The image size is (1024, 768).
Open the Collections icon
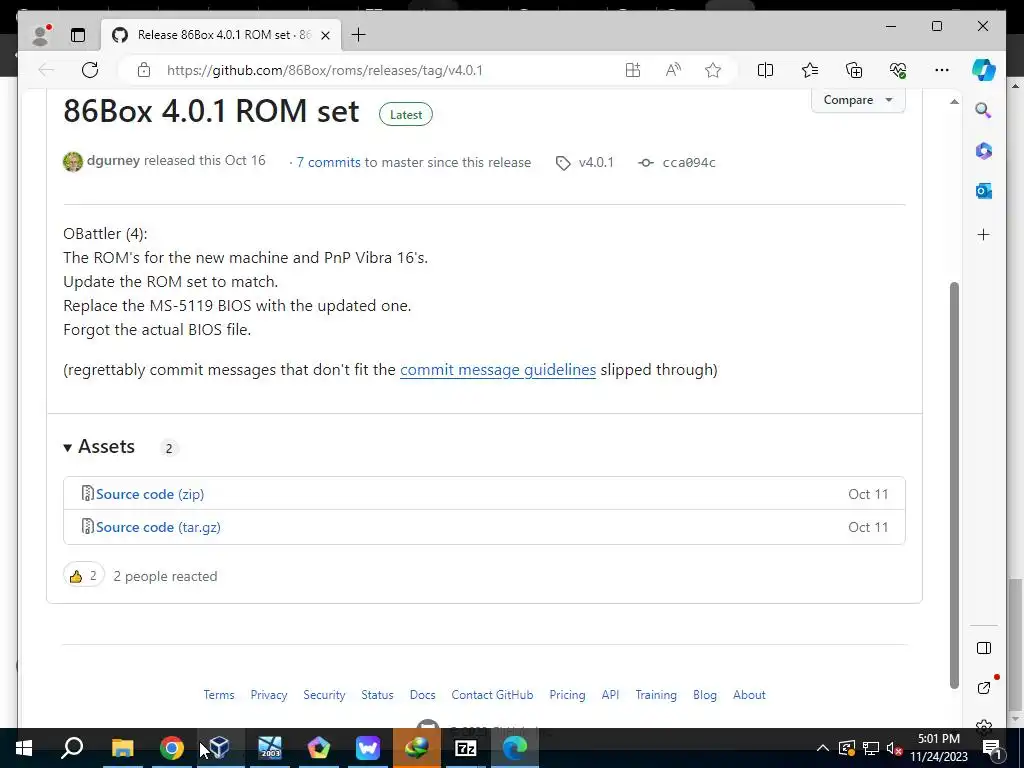coord(854,70)
